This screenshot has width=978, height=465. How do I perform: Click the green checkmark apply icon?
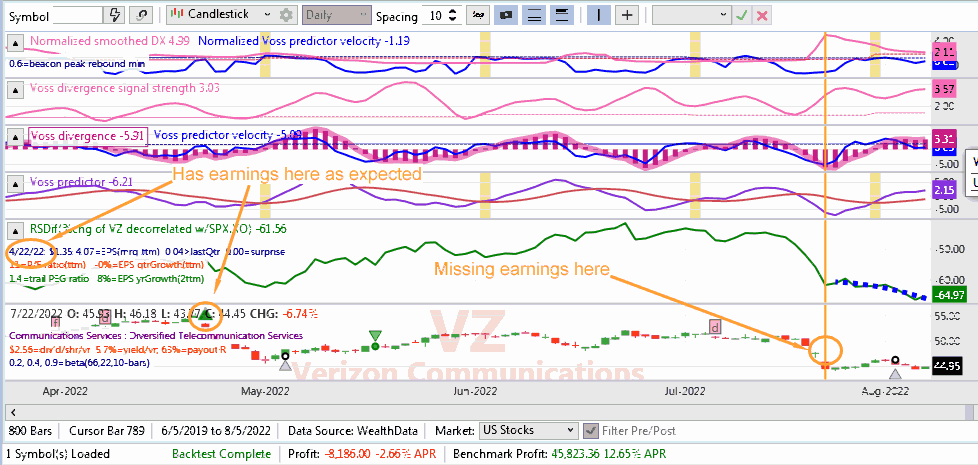click(742, 15)
